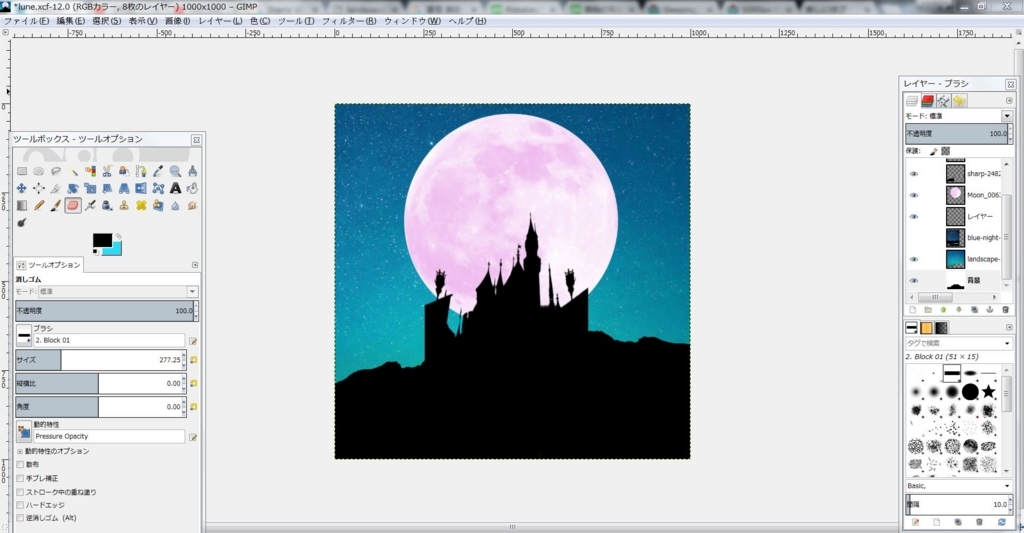Image resolution: width=1024 pixels, height=533 pixels.
Task: Open the レイヤー menu
Action: [221, 21]
